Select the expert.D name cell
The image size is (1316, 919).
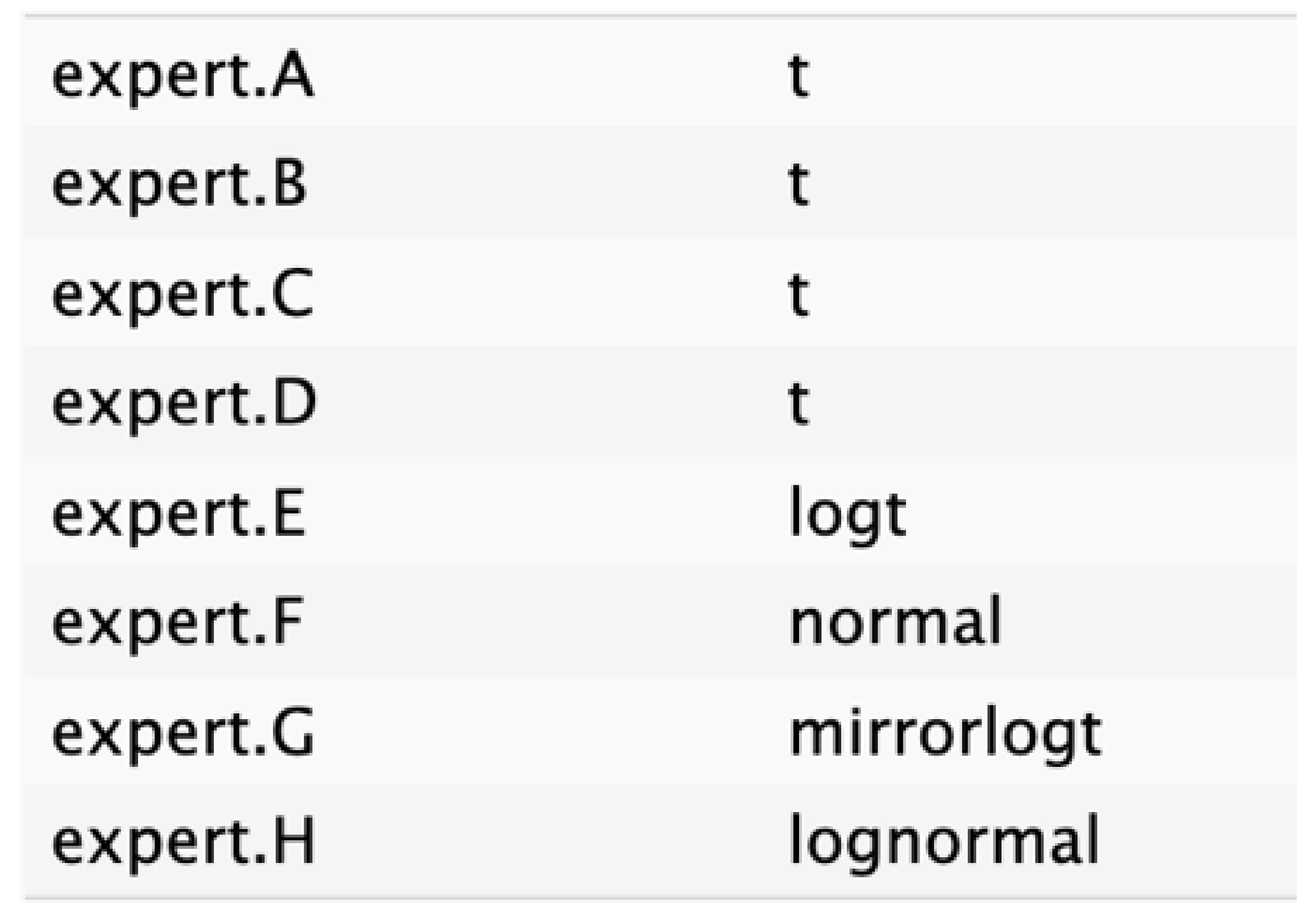(x=183, y=404)
